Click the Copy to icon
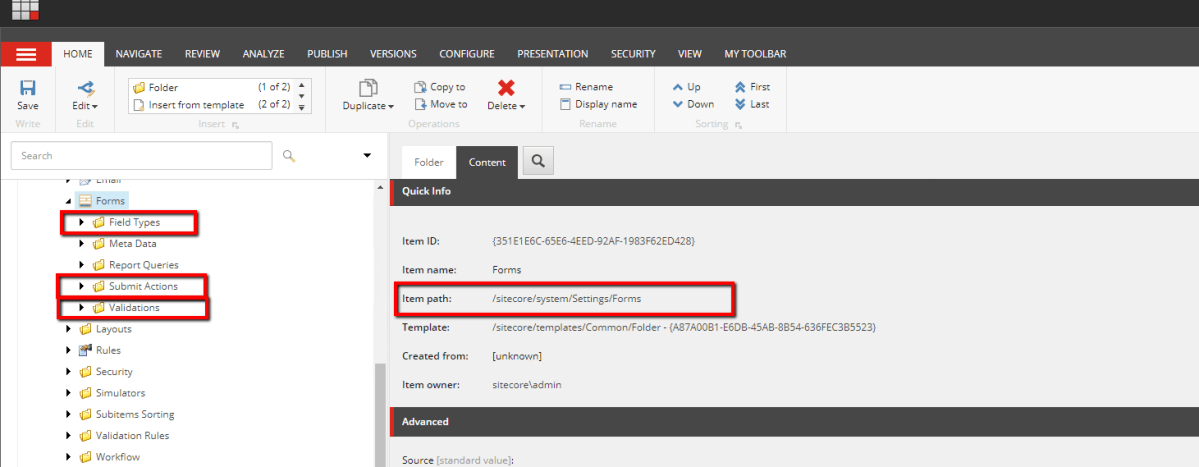The height and width of the screenshot is (467, 1199). (x=421, y=87)
